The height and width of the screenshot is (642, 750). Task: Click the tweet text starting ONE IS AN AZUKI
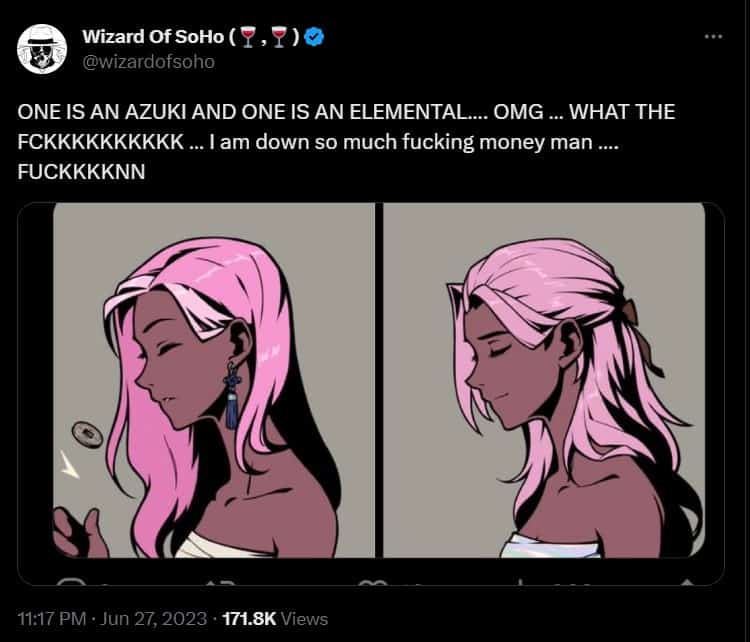click(x=346, y=142)
